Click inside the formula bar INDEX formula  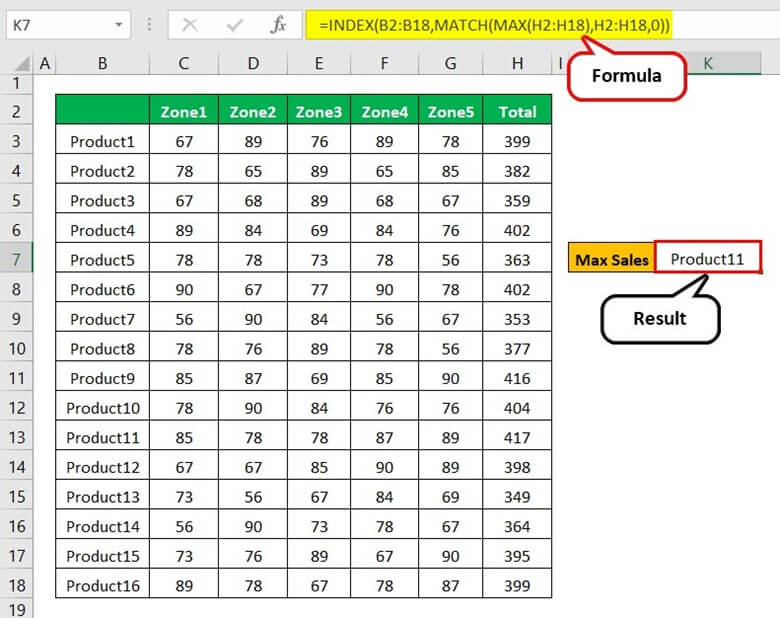tap(494, 24)
